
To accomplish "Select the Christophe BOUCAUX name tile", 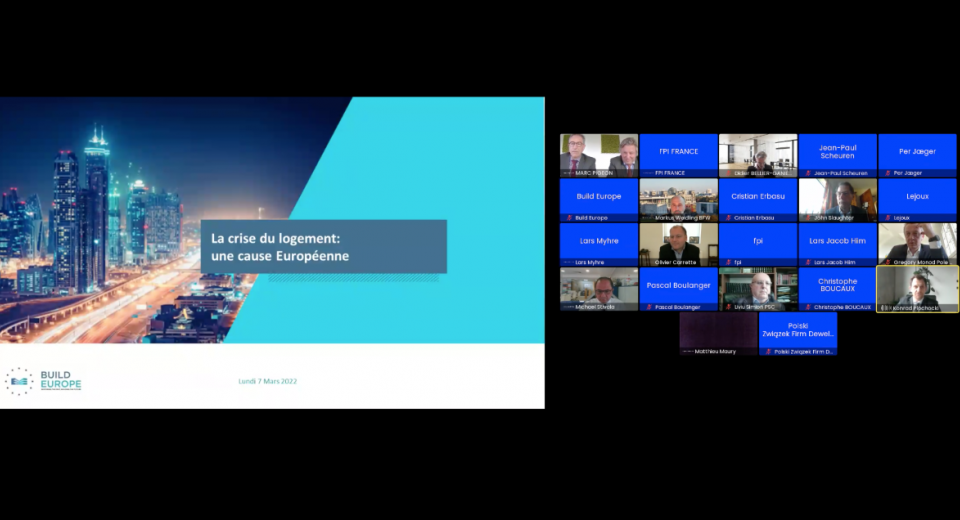I will 838,289.
